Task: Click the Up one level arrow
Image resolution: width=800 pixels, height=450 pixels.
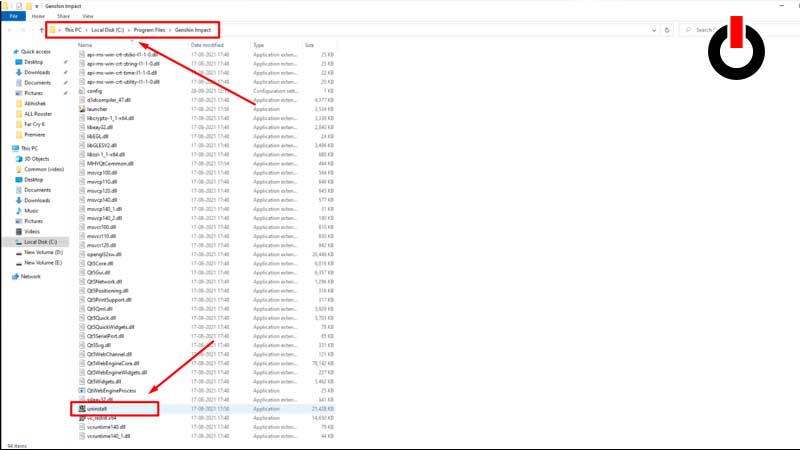Action: 41,30
